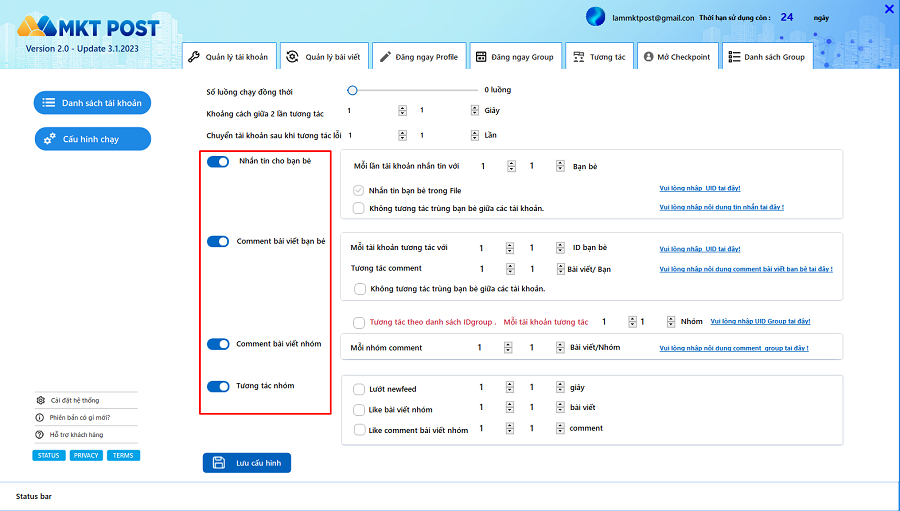
Task: Check the Lướt newfeed checkbox
Action: tap(359, 388)
